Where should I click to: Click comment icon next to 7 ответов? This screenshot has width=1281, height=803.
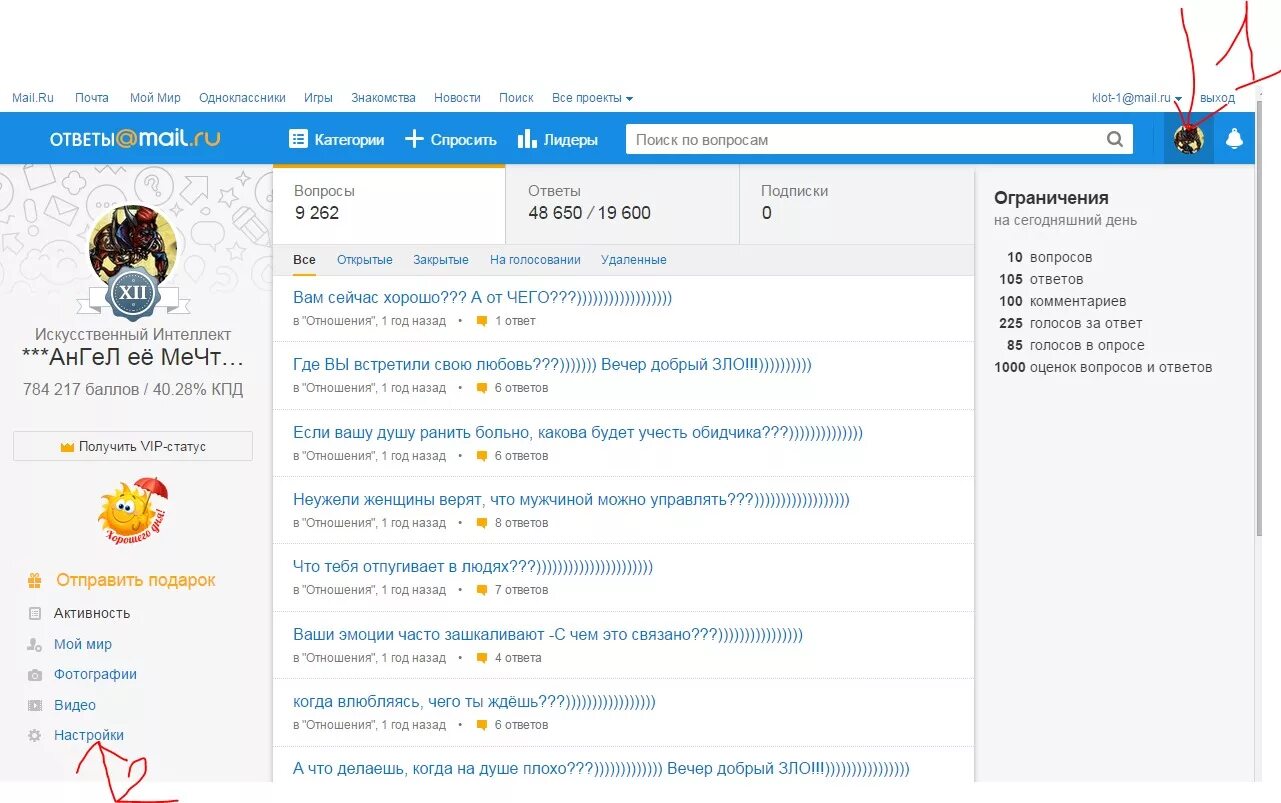click(x=481, y=590)
